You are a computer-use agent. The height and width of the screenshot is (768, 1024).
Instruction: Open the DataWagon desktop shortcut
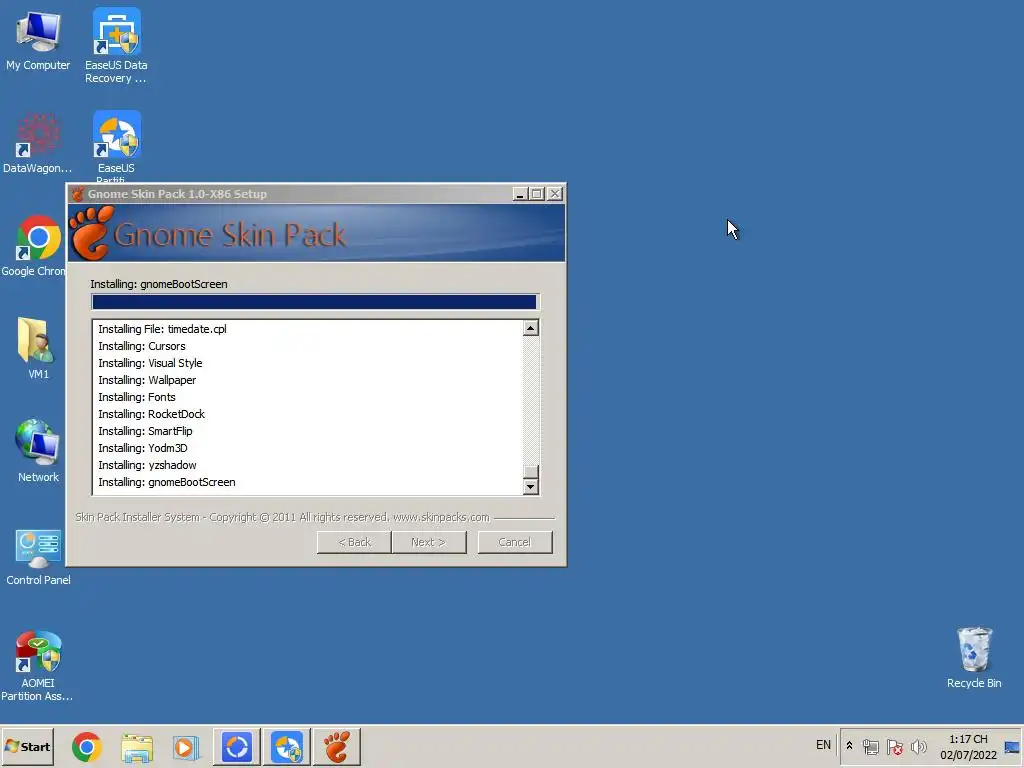(37, 144)
